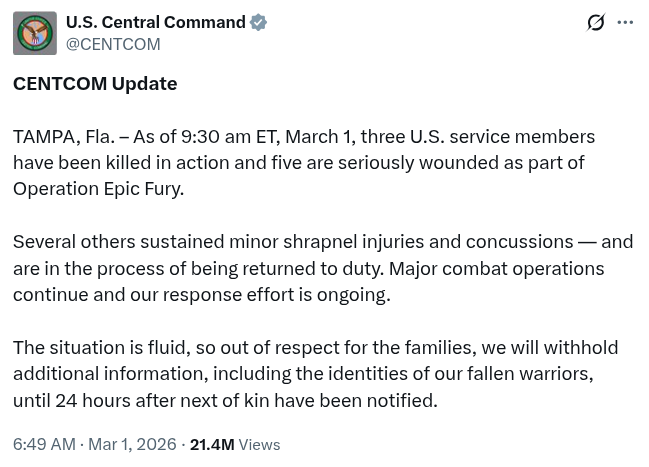
Task: Open the Grok explain-post icon
Action: tap(596, 22)
